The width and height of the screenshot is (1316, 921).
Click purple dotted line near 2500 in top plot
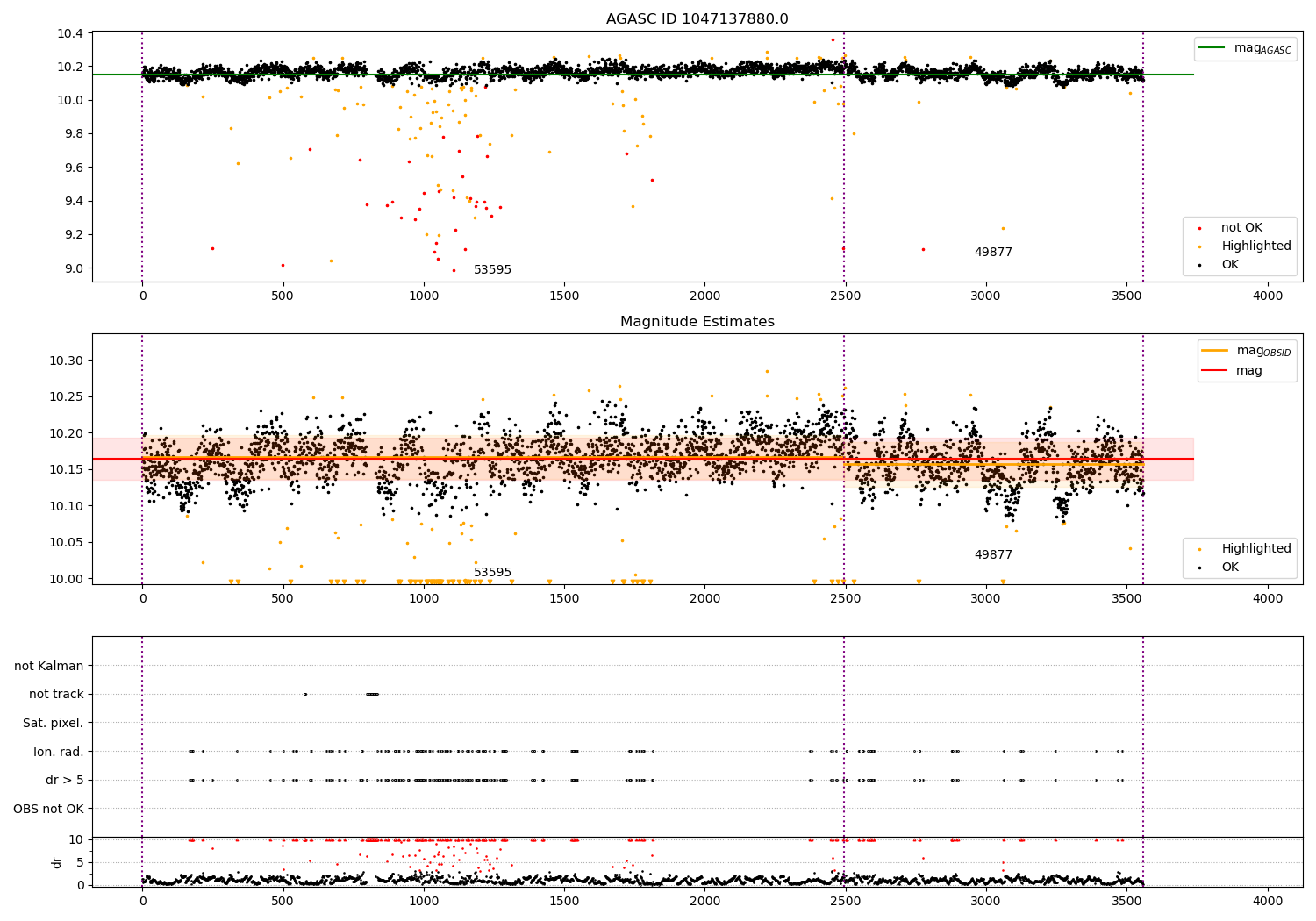(844, 156)
